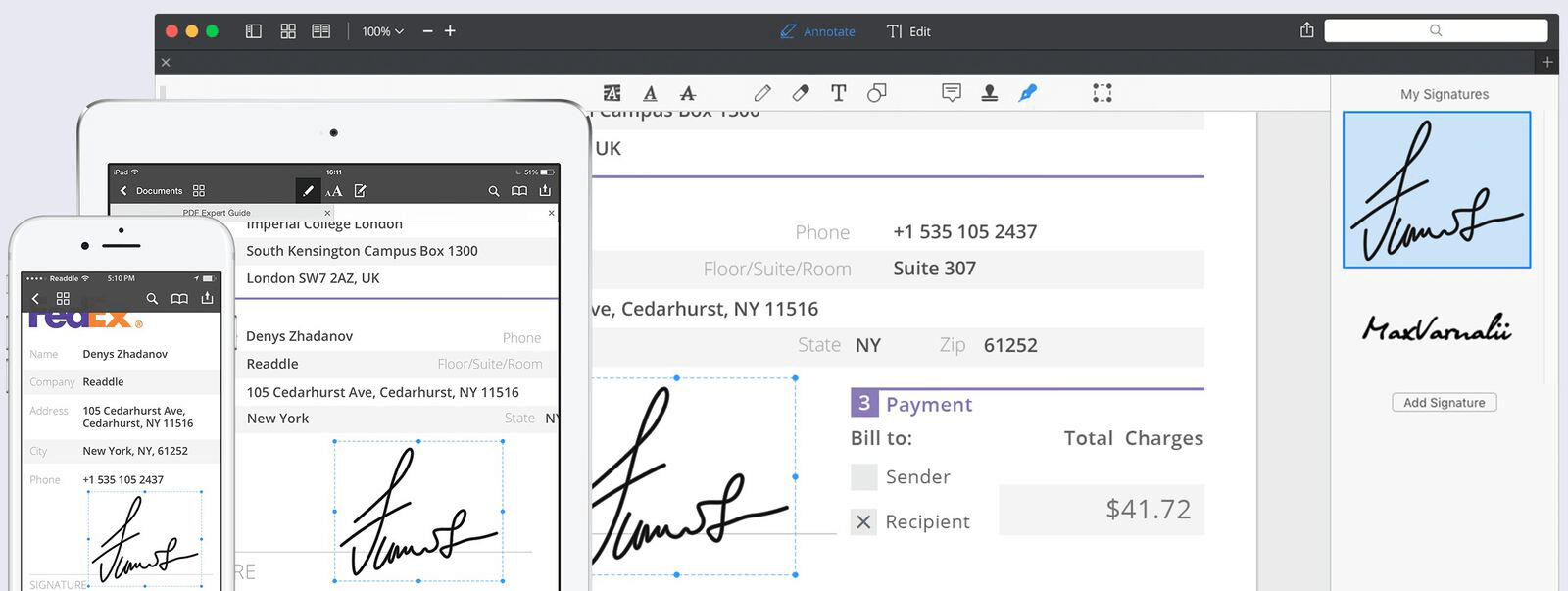Pick the eraser tool
The image size is (1568, 591).
(801, 93)
